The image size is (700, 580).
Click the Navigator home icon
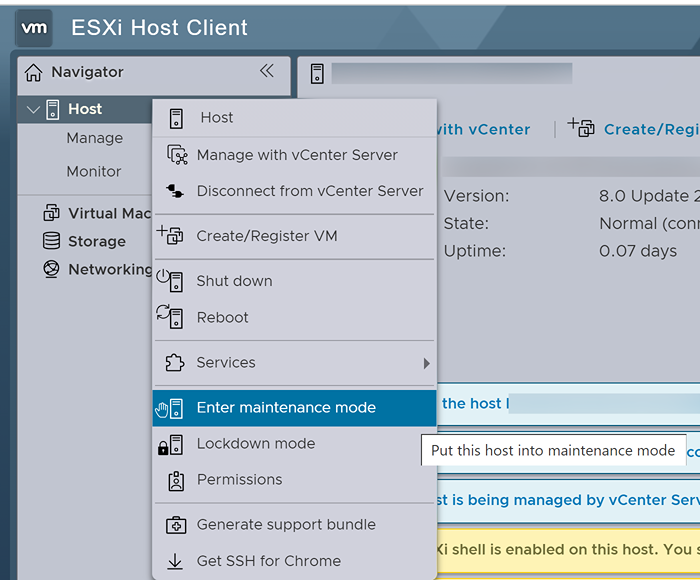34,72
